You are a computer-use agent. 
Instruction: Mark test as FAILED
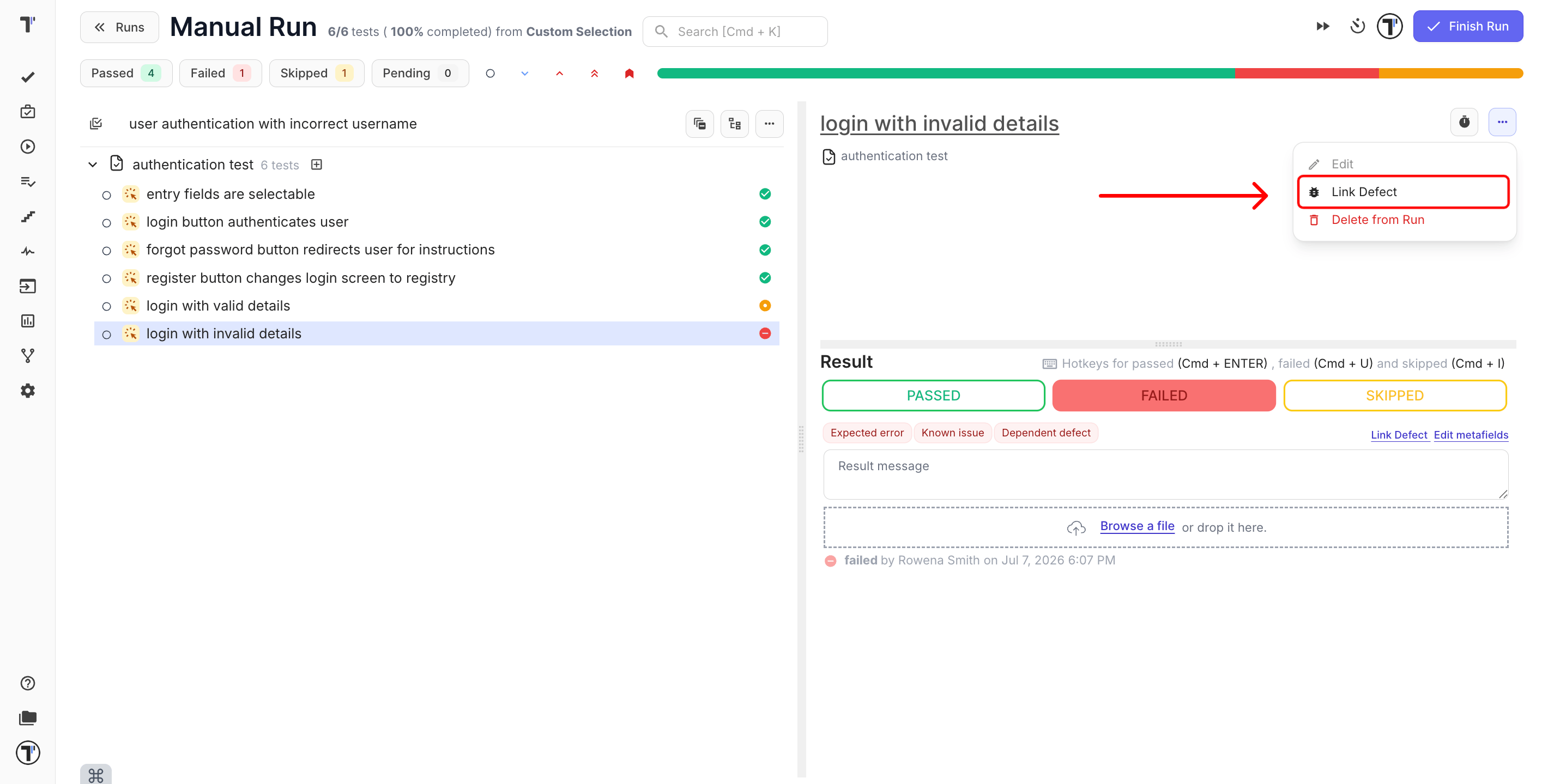(x=1164, y=396)
